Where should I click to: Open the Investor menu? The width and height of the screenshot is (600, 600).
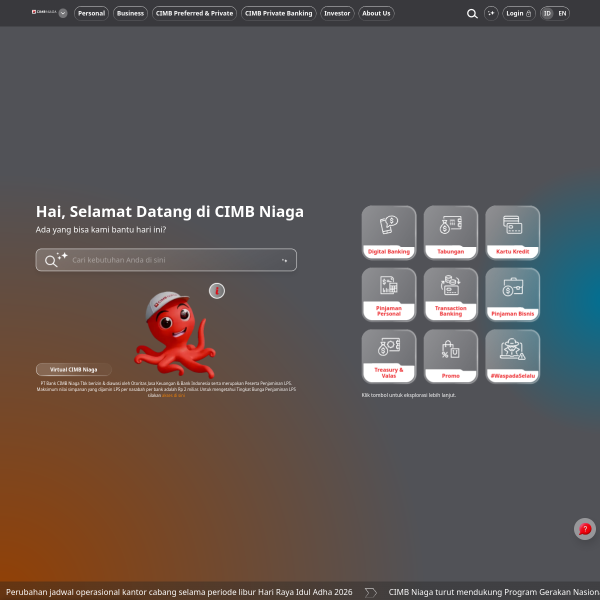point(337,13)
